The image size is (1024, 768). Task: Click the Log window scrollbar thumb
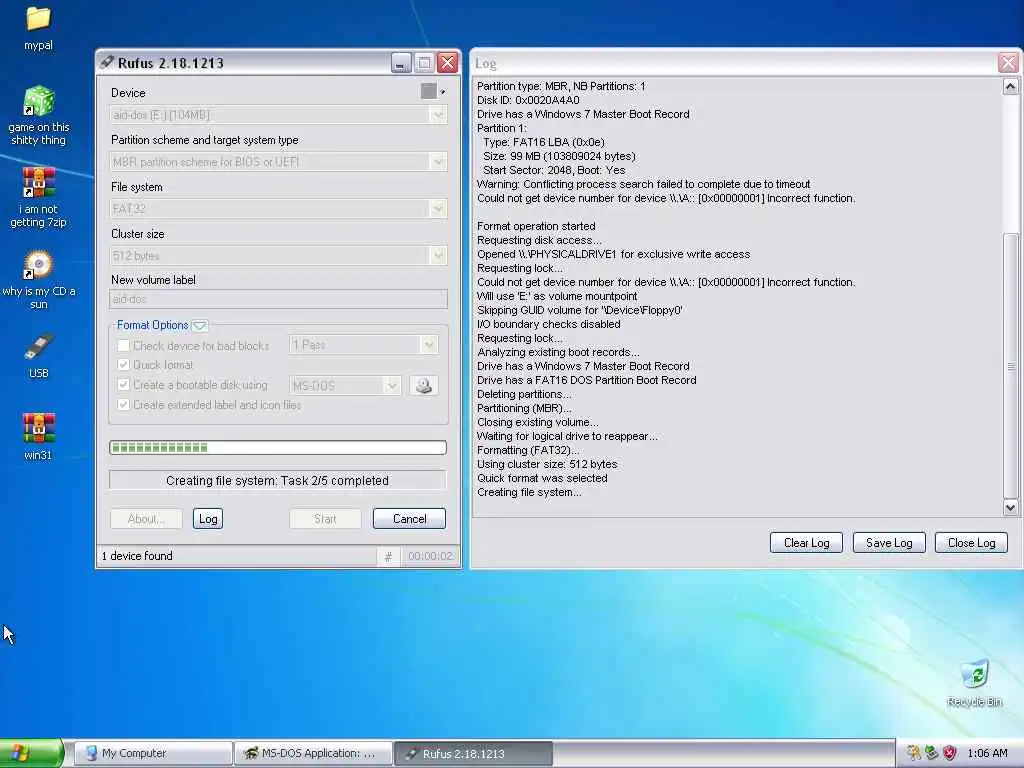(x=1010, y=366)
